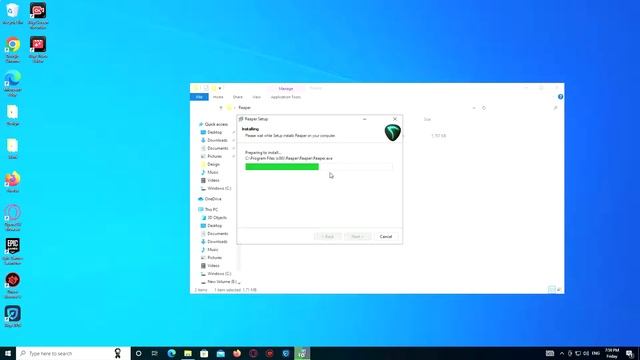Select Music under Quick access
The width and height of the screenshot is (640, 360).
click(x=210, y=172)
